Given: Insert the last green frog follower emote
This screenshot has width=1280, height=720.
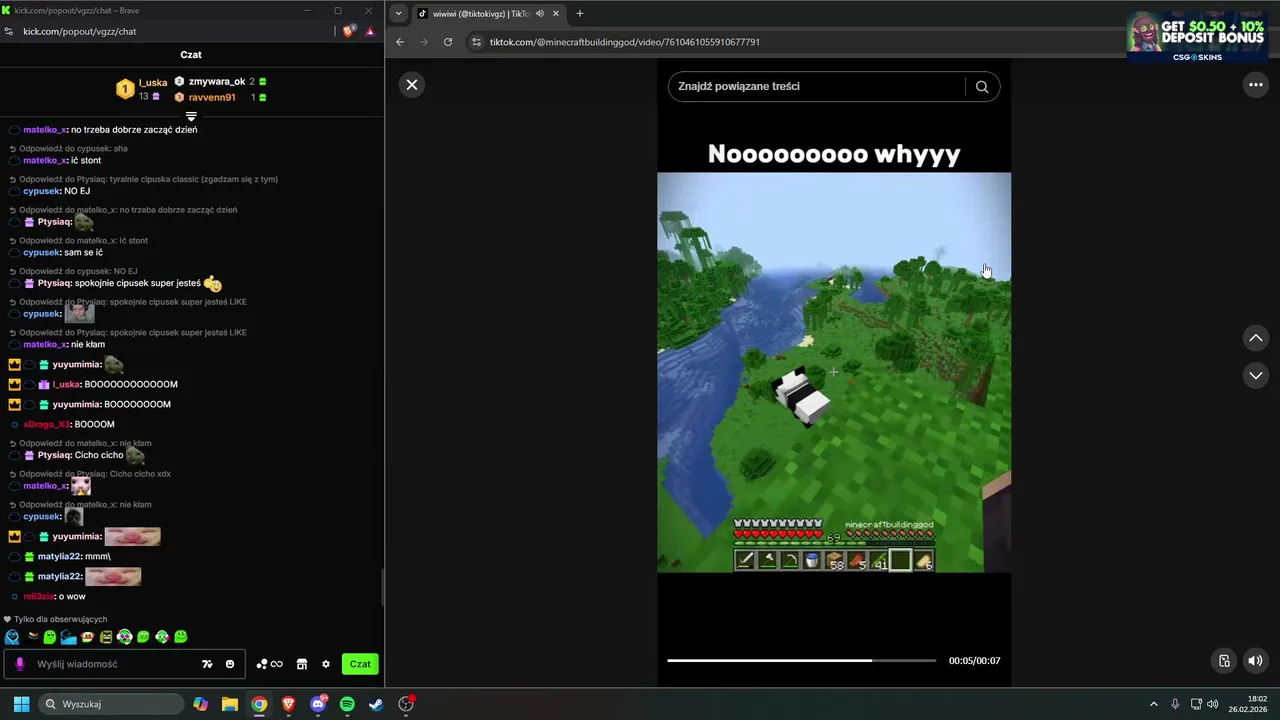Looking at the screenshot, I should (x=181, y=637).
